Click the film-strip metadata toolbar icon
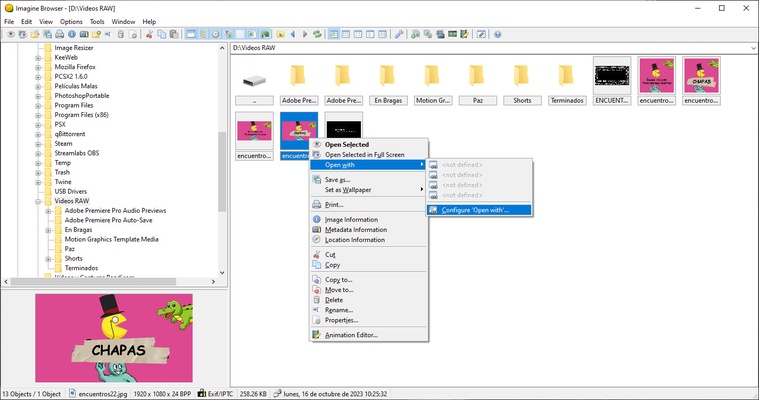The width and height of the screenshot is (759, 400). (84, 34)
